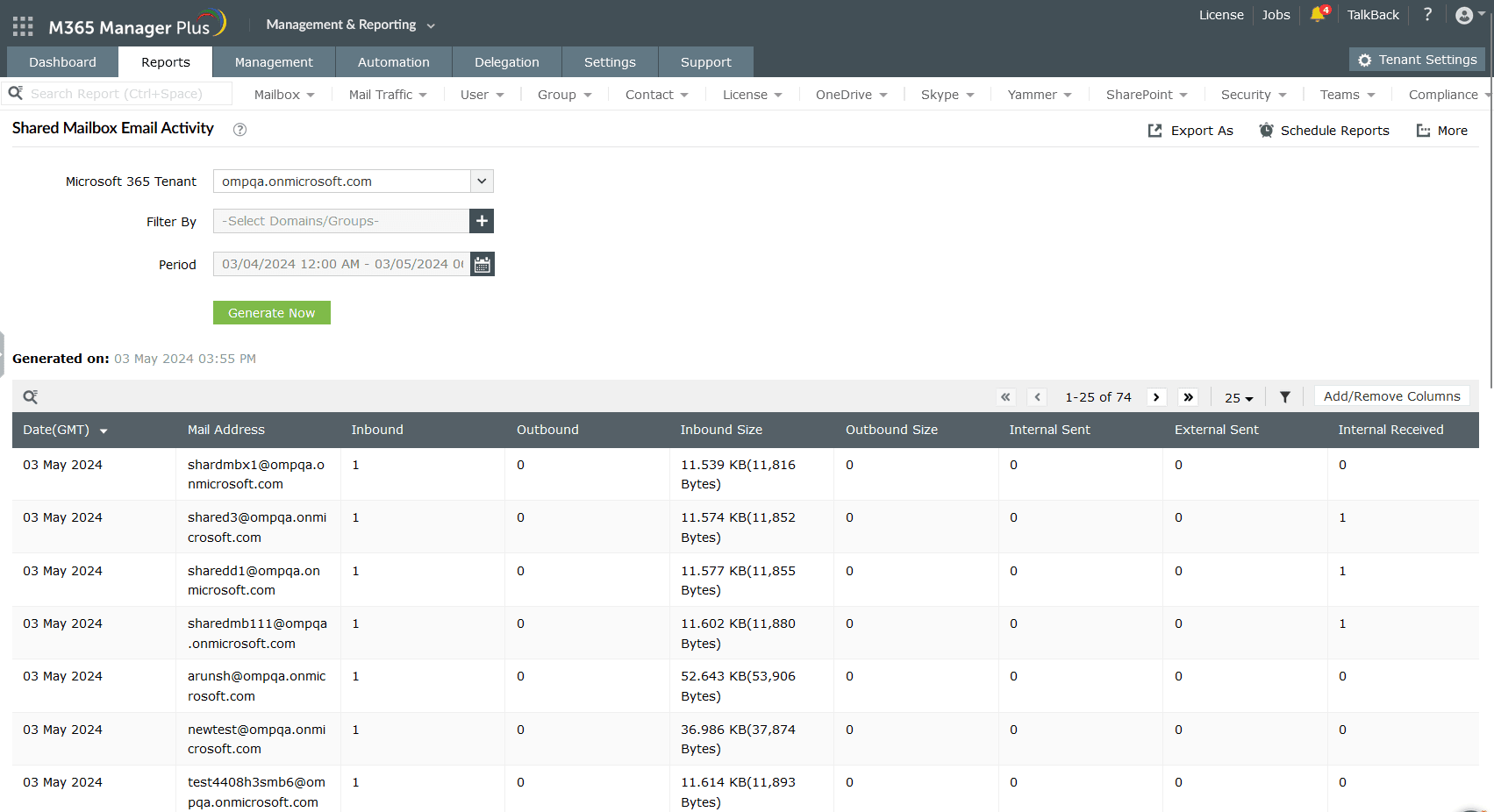1494x812 pixels.
Task: Click the search icon in the report table
Action: click(30, 396)
